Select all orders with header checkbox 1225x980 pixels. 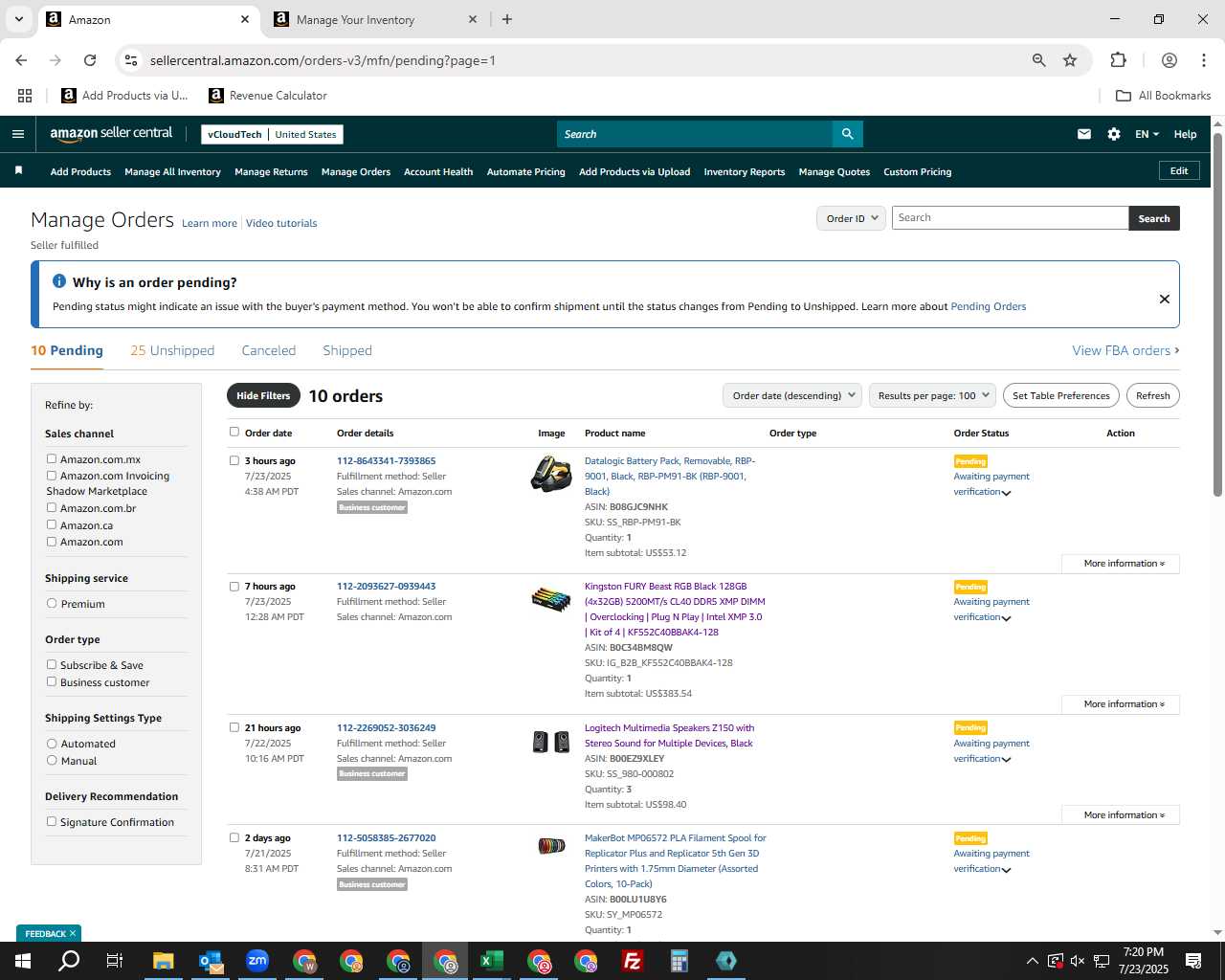click(234, 432)
